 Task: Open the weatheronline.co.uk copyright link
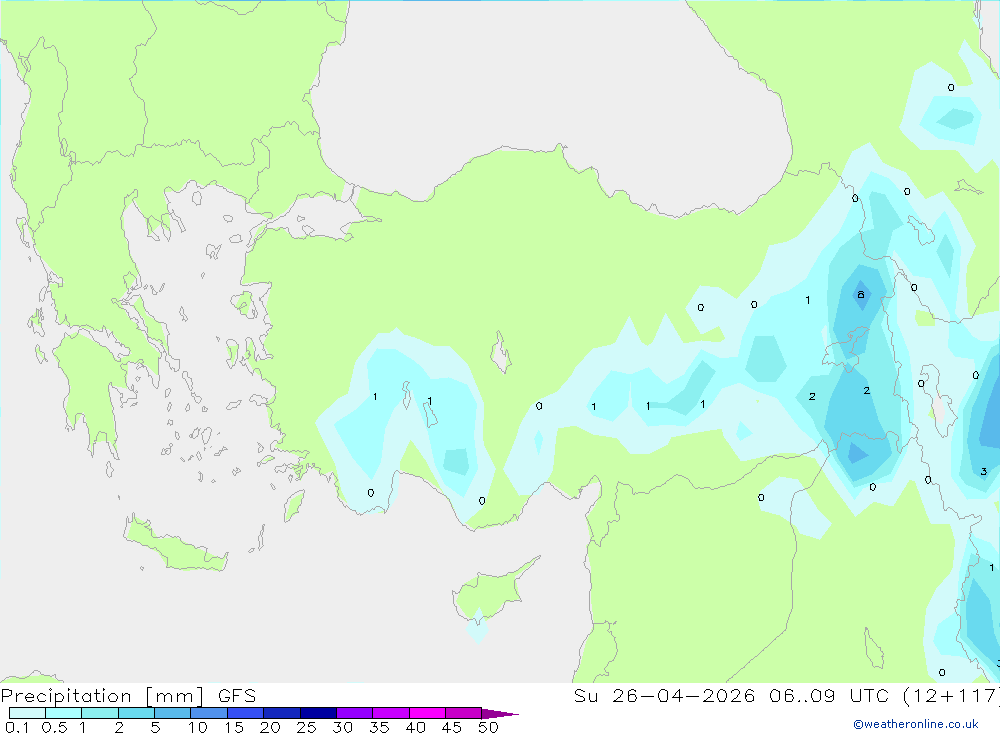(916, 724)
